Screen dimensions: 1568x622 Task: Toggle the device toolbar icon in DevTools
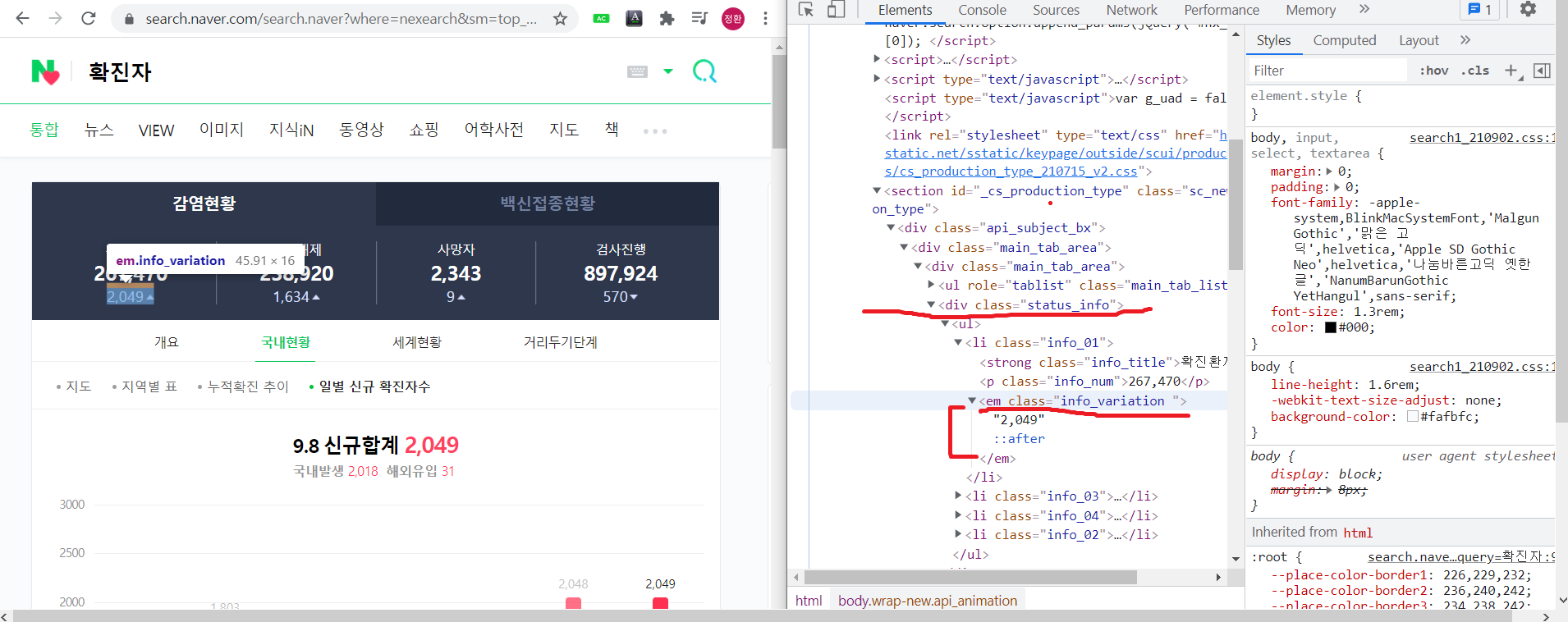click(836, 9)
